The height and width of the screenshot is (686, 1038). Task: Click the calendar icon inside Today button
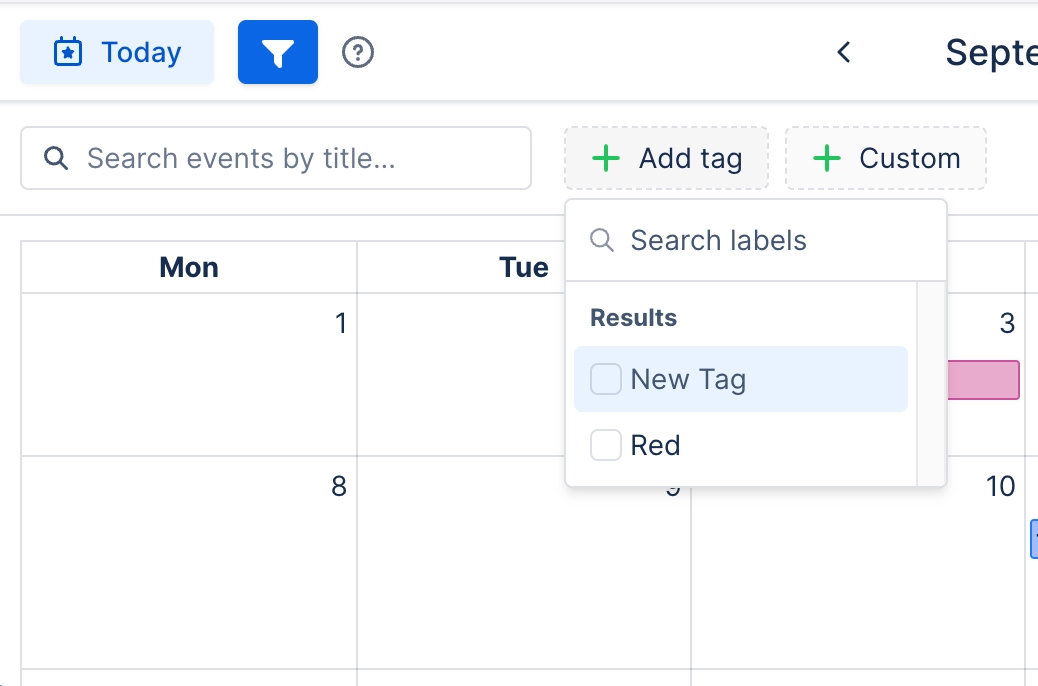coord(67,52)
